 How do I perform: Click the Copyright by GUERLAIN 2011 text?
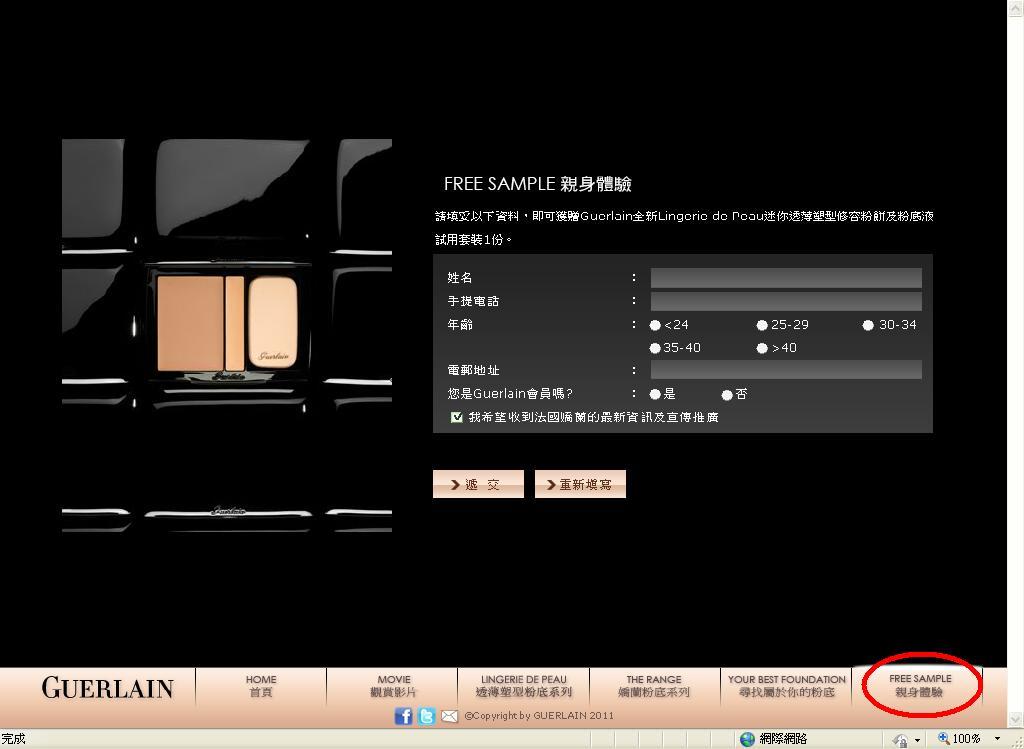point(539,716)
